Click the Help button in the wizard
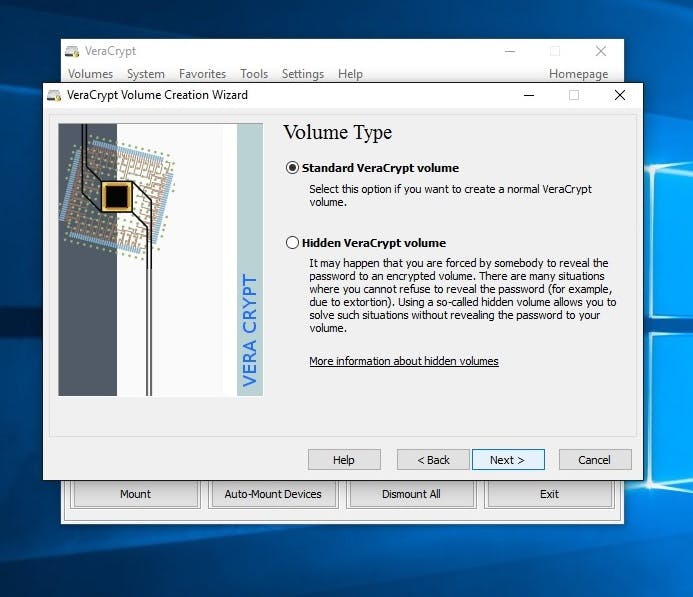The height and width of the screenshot is (597, 693). click(x=344, y=460)
